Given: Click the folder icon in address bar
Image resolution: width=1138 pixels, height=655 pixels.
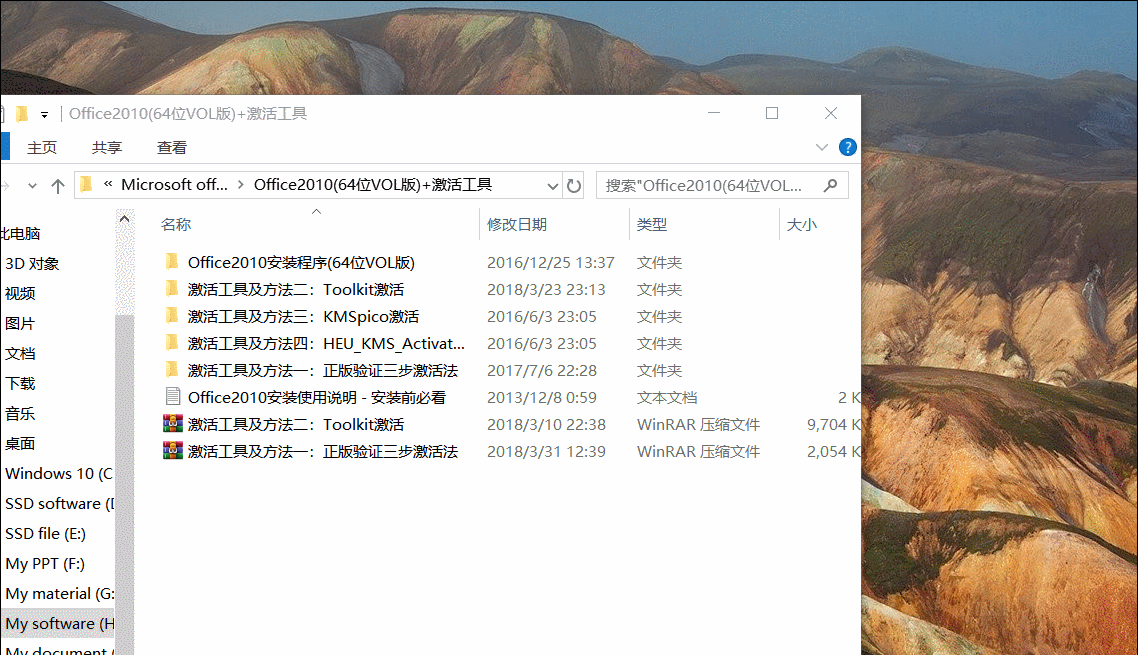Looking at the screenshot, I should [86, 184].
